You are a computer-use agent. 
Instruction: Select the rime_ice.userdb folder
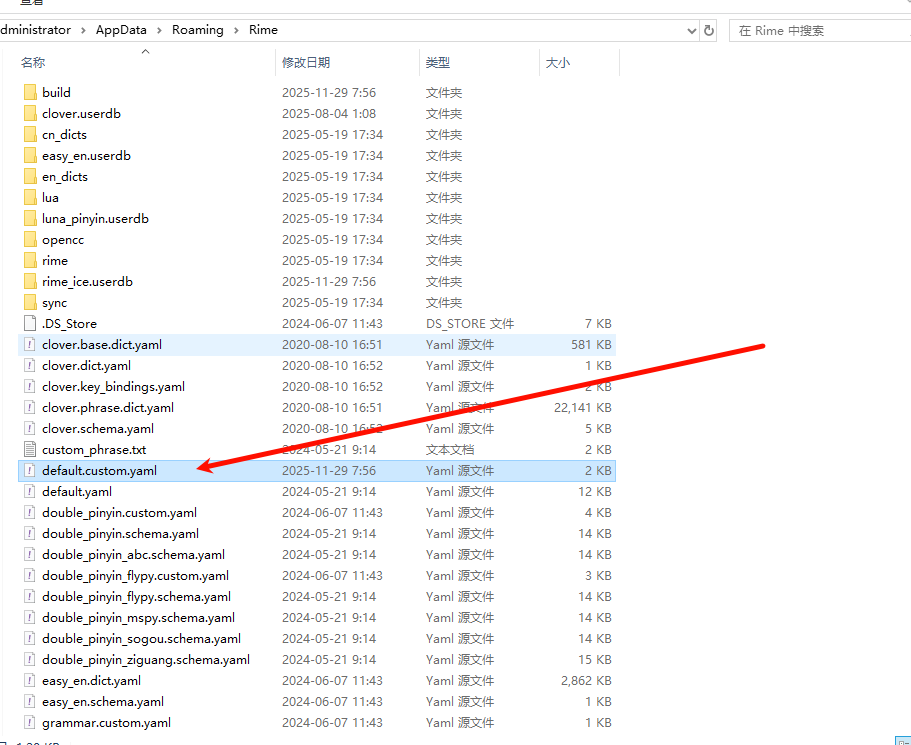87,281
